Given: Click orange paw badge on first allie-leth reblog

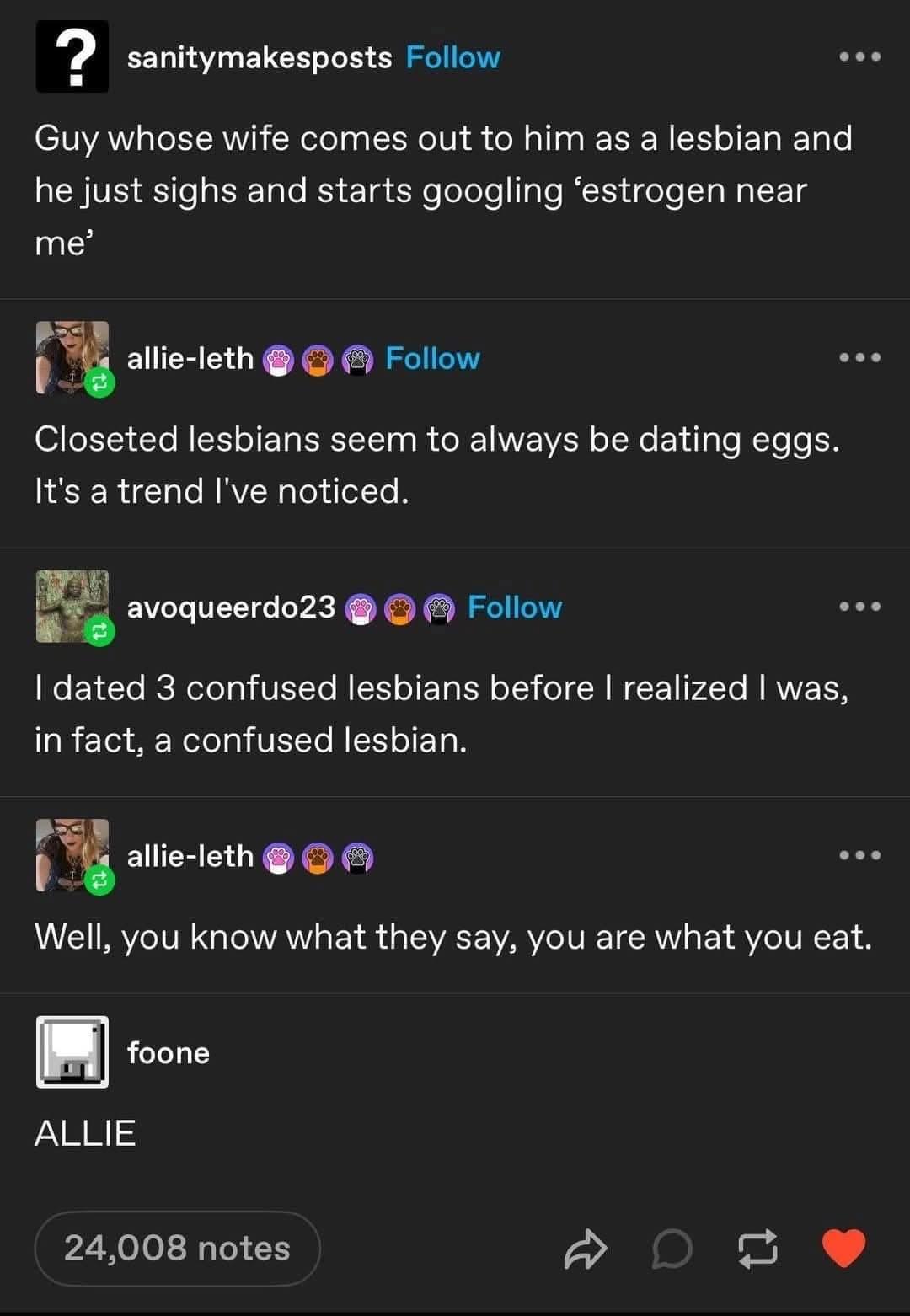Looking at the screenshot, I should (x=318, y=361).
